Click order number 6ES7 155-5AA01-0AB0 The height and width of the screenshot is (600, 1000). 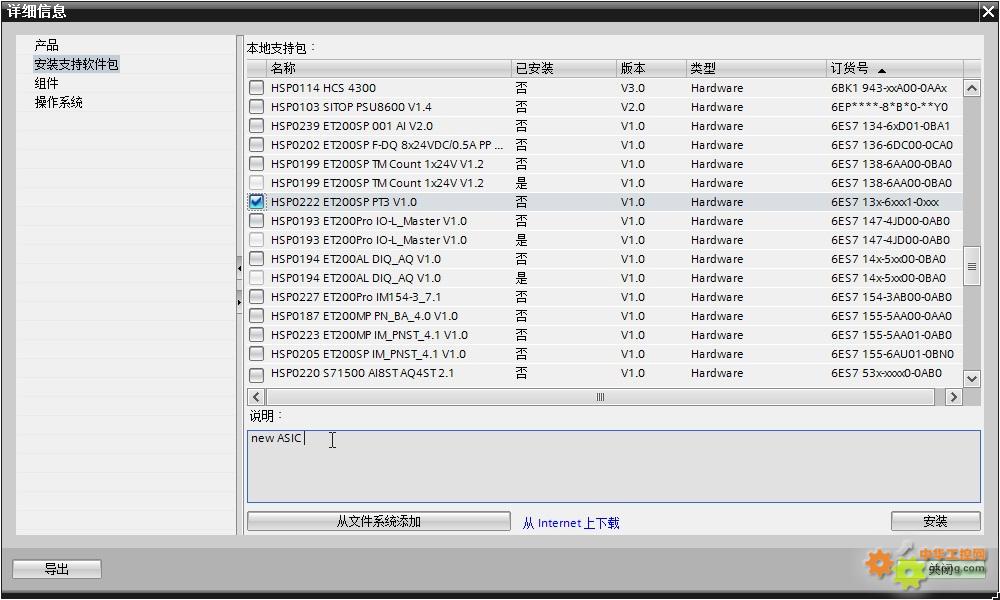coord(891,335)
